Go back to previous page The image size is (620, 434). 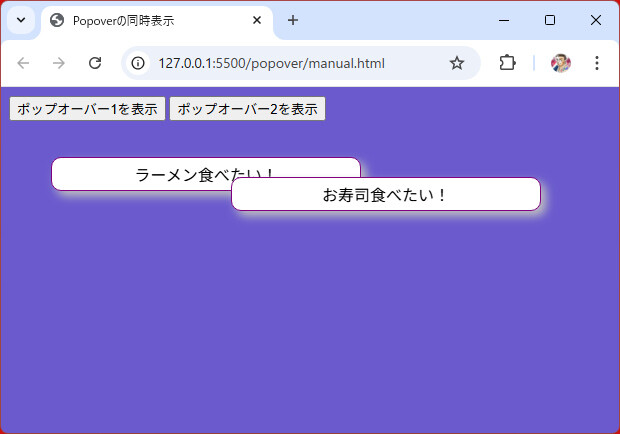(24, 63)
